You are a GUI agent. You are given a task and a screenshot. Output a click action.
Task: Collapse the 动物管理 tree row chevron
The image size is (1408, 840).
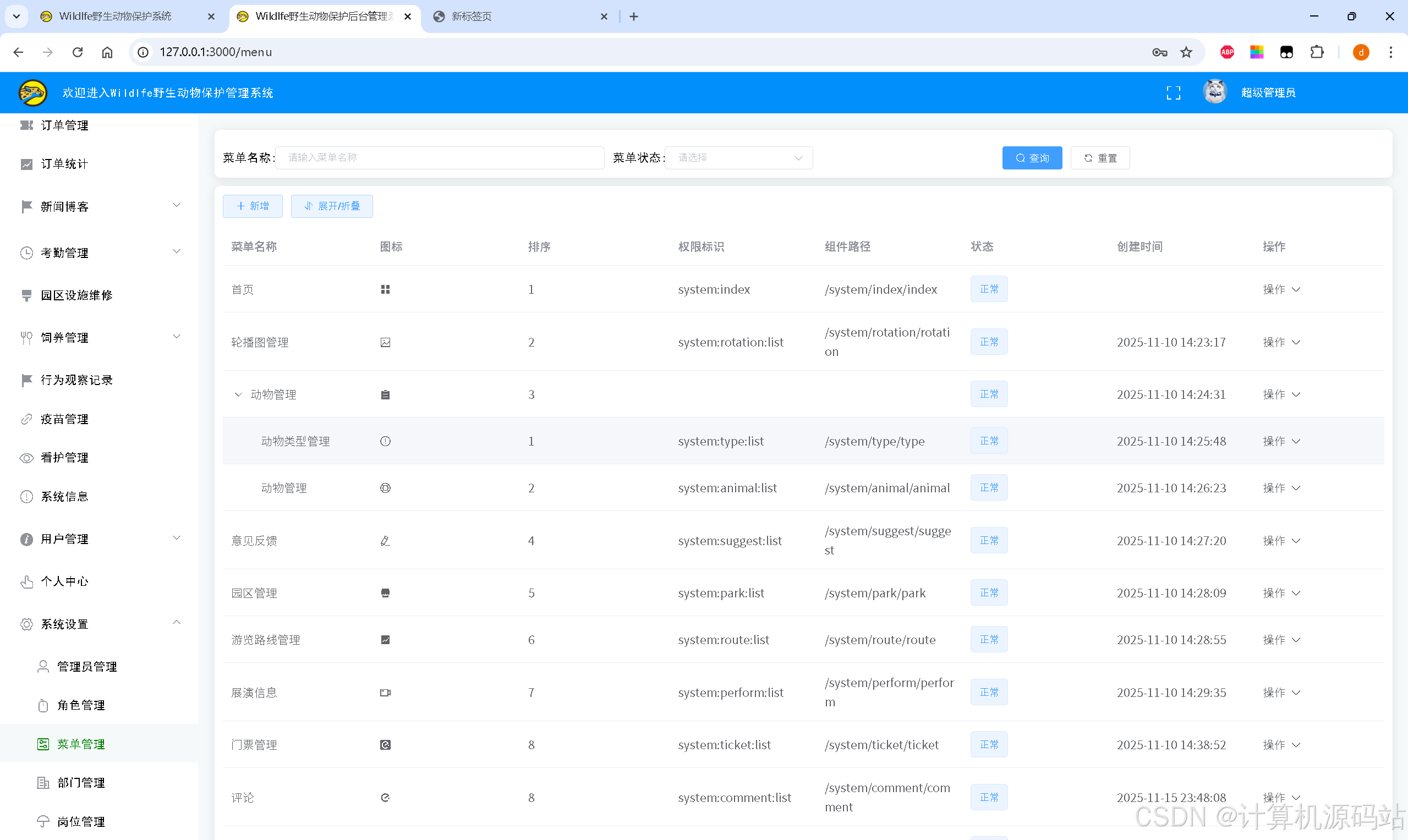tap(238, 394)
